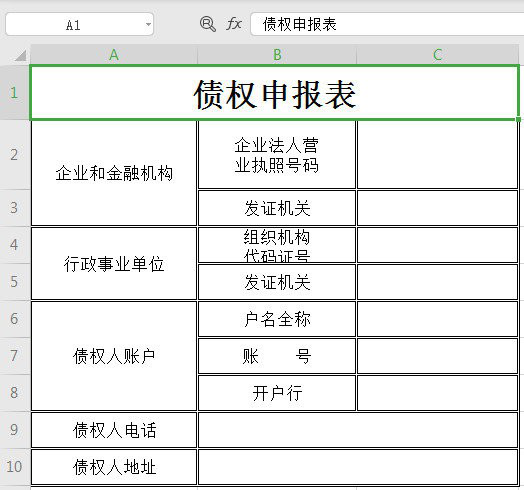The image size is (524, 490).
Task: Click the Select All corner triangle
Action: pos(20,55)
